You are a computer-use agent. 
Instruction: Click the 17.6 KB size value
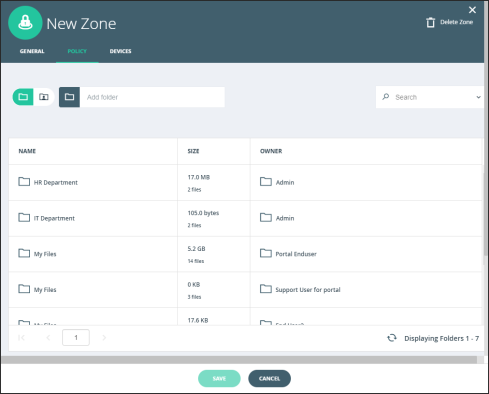point(198,320)
